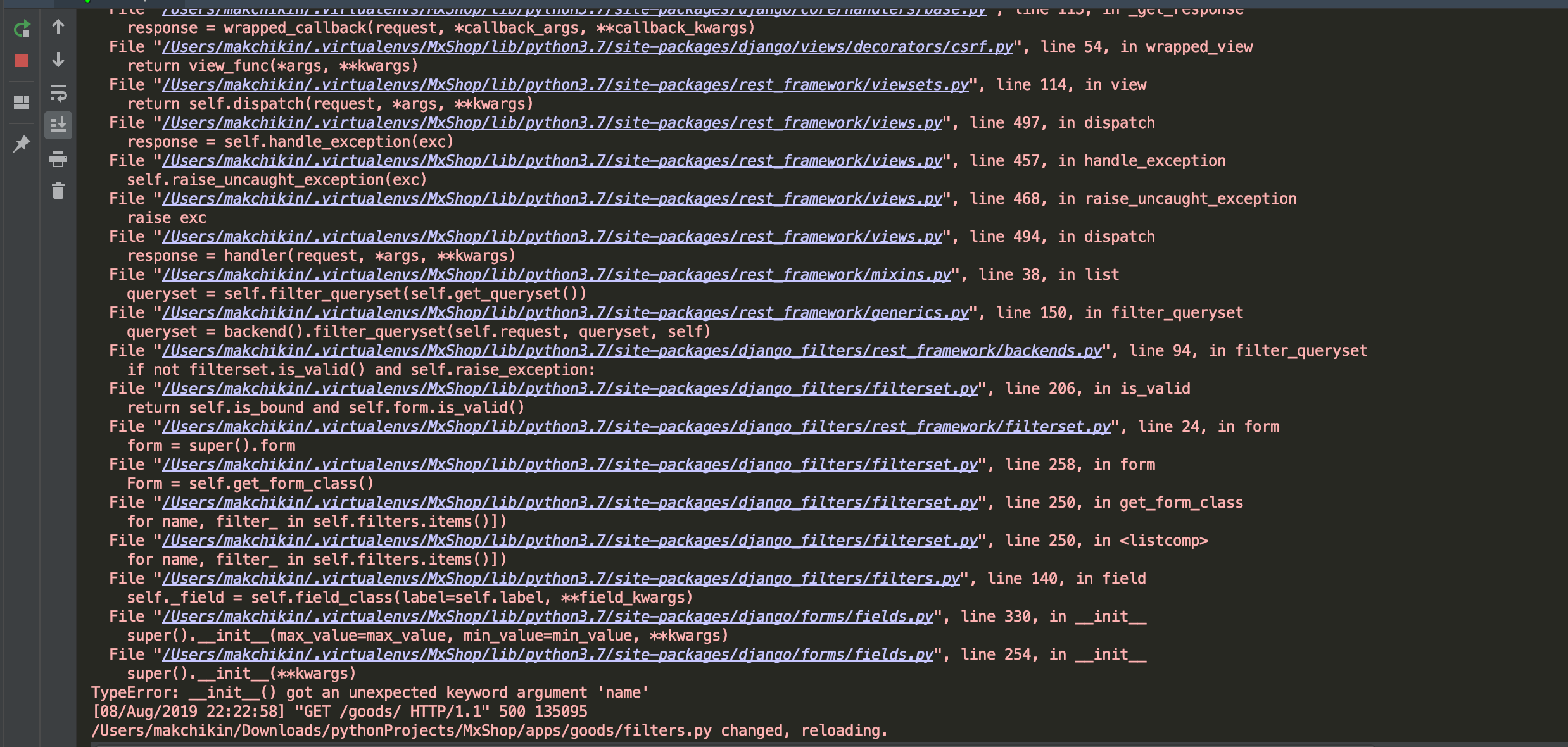This screenshot has width=1568, height=747.
Task: Open rest_framework/filterset.py link at line 24
Action: coord(636,427)
